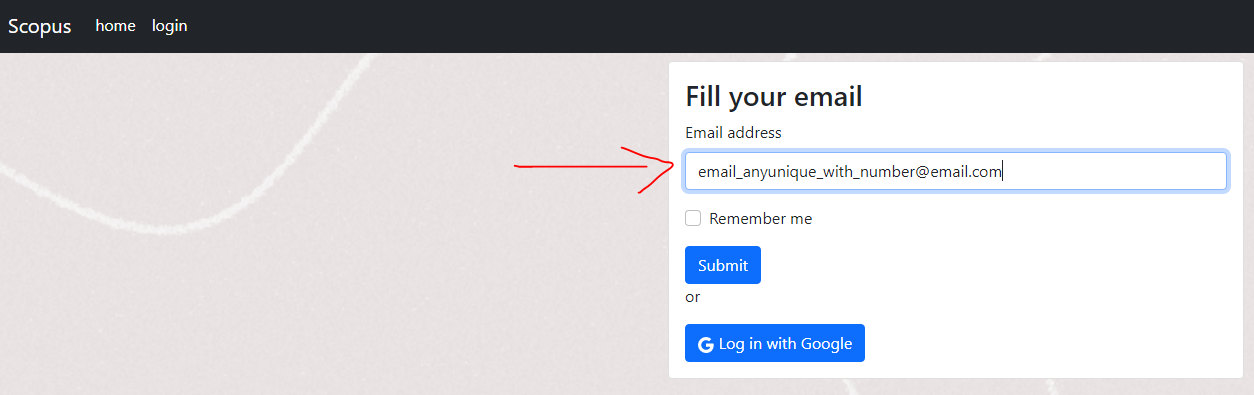Click the Email address label
Viewport: 1254px width, 395px height.
point(733,132)
